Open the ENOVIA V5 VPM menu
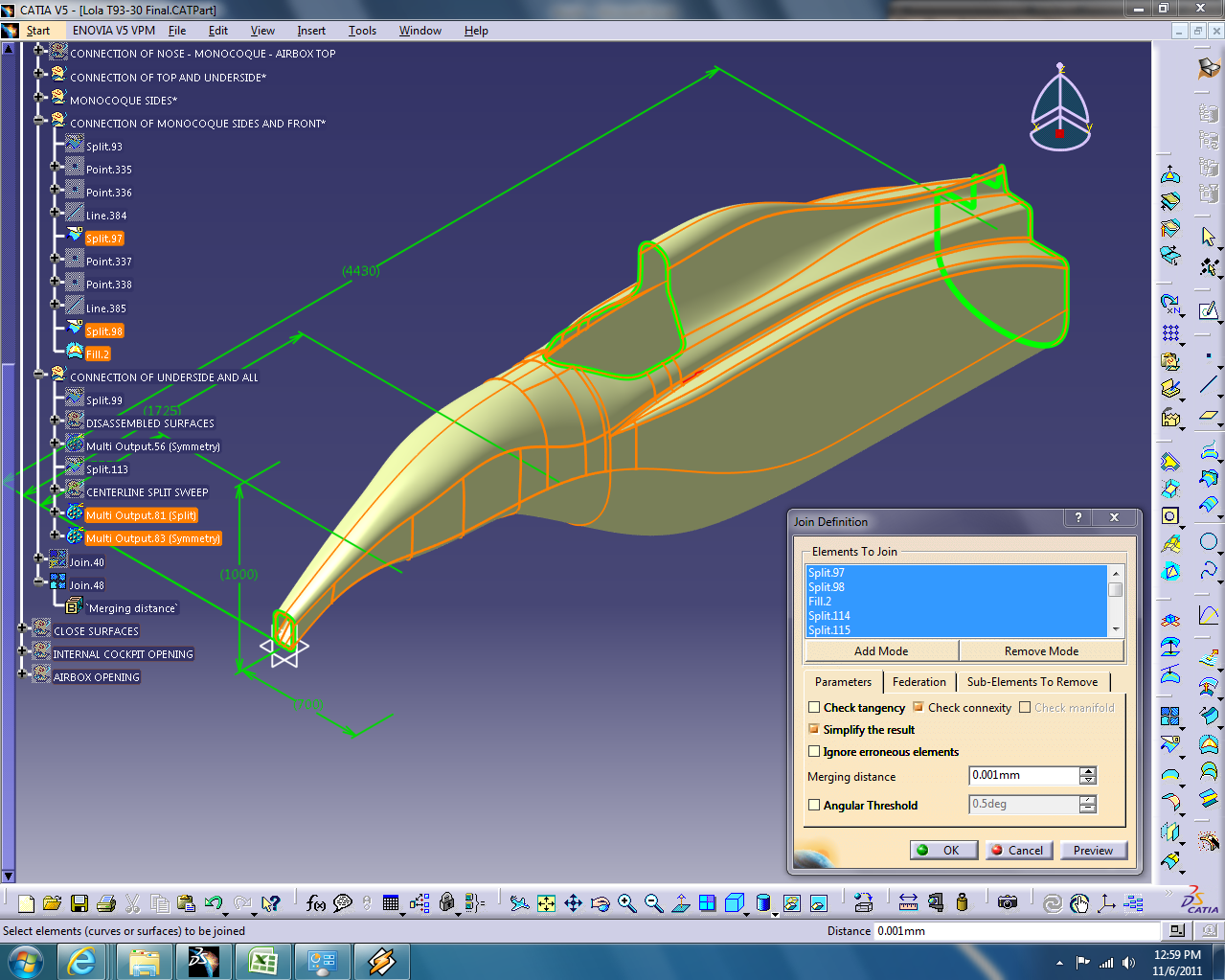The width and height of the screenshot is (1225, 980). pyautogui.click(x=114, y=31)
